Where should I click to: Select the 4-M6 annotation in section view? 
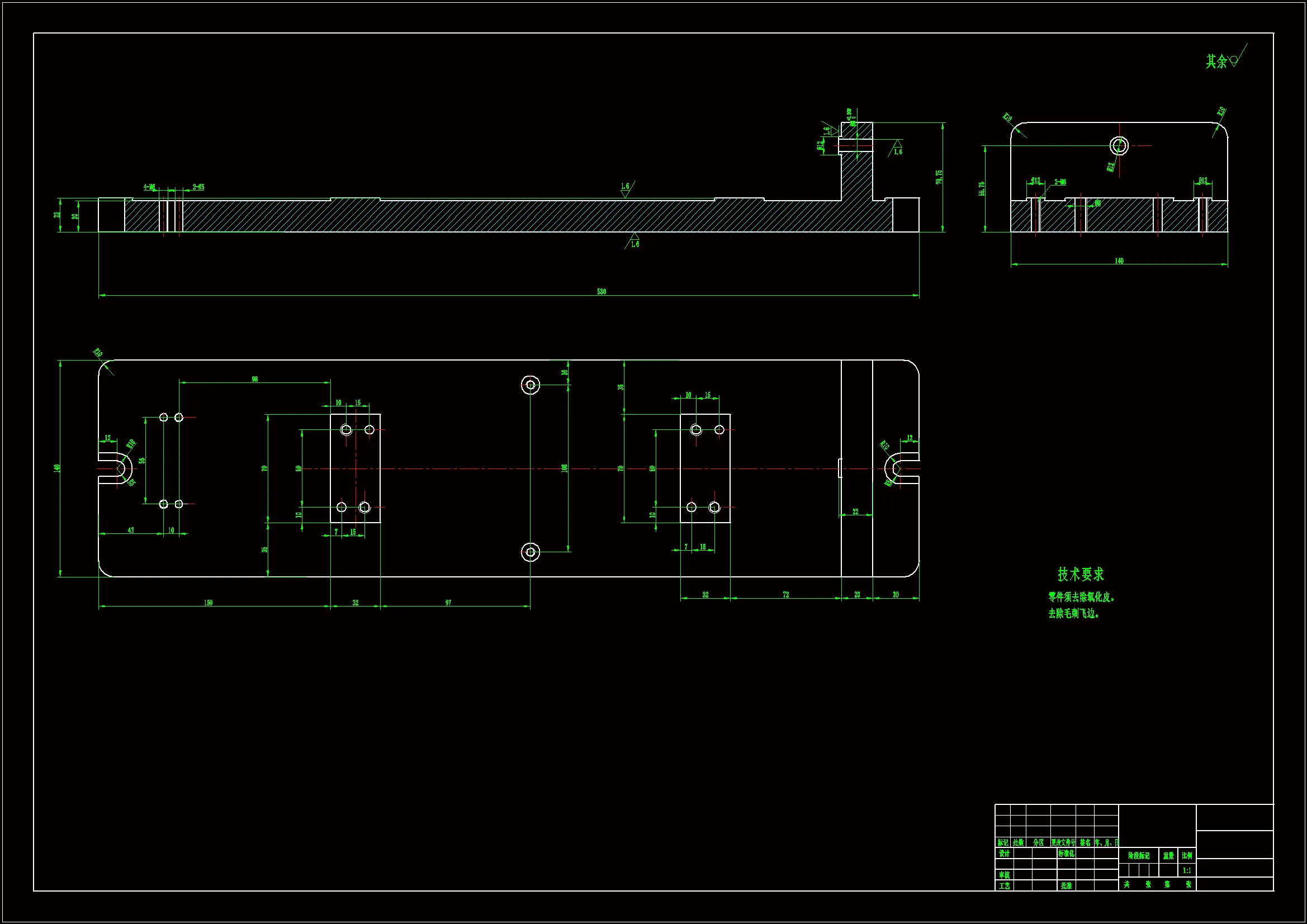pyautogui.click(x=149, y=187)
